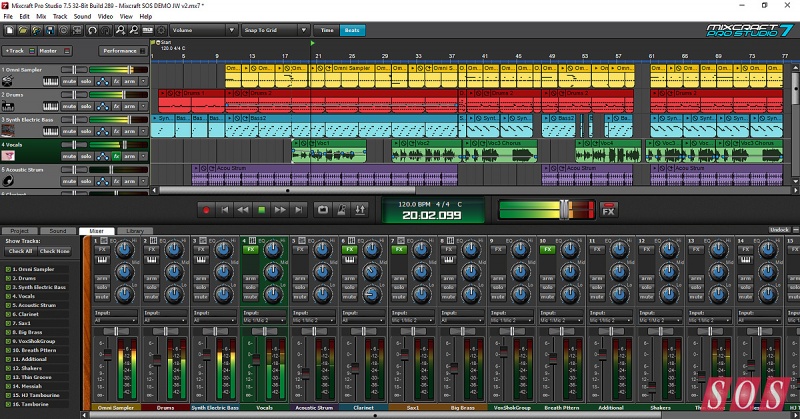The image size is (800, 419).
Task: Click the fast forward transport button
Action: tap(280, 210)
